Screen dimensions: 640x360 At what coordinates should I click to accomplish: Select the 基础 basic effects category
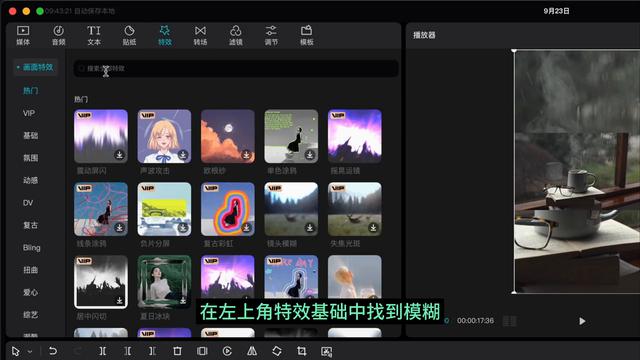click(31, 136)
